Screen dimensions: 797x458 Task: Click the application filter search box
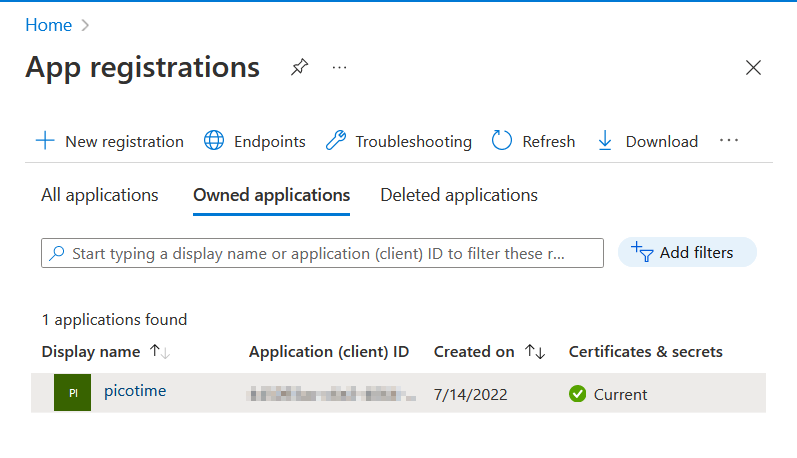tap(322, 253)
